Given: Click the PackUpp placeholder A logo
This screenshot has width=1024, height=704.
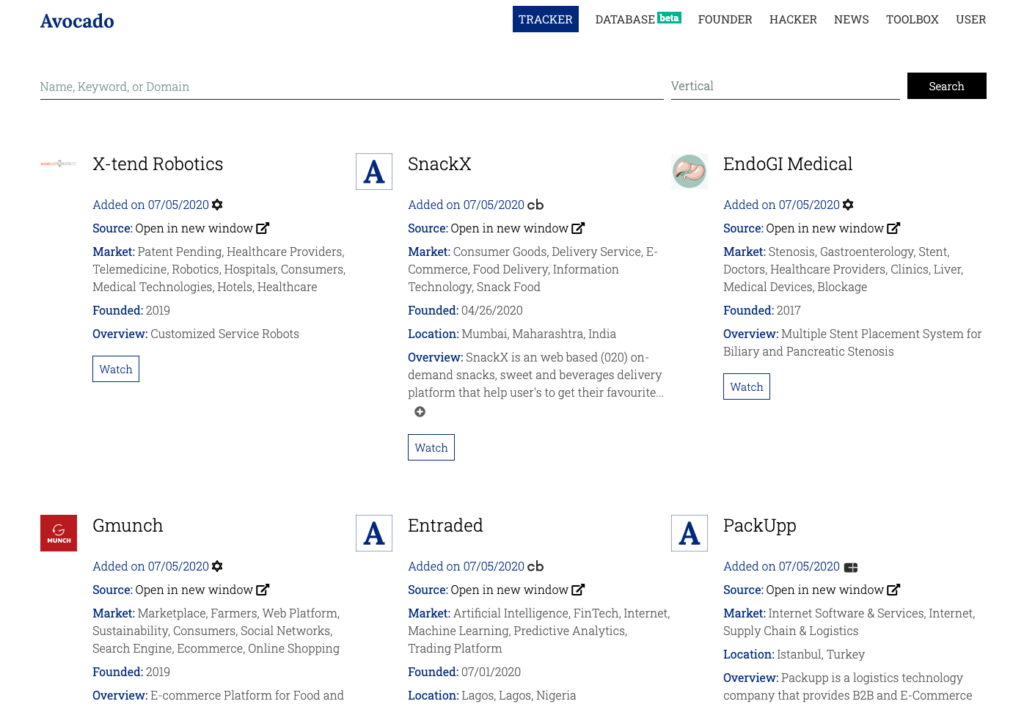Looking at the screenshot, I should pos(690,533).
